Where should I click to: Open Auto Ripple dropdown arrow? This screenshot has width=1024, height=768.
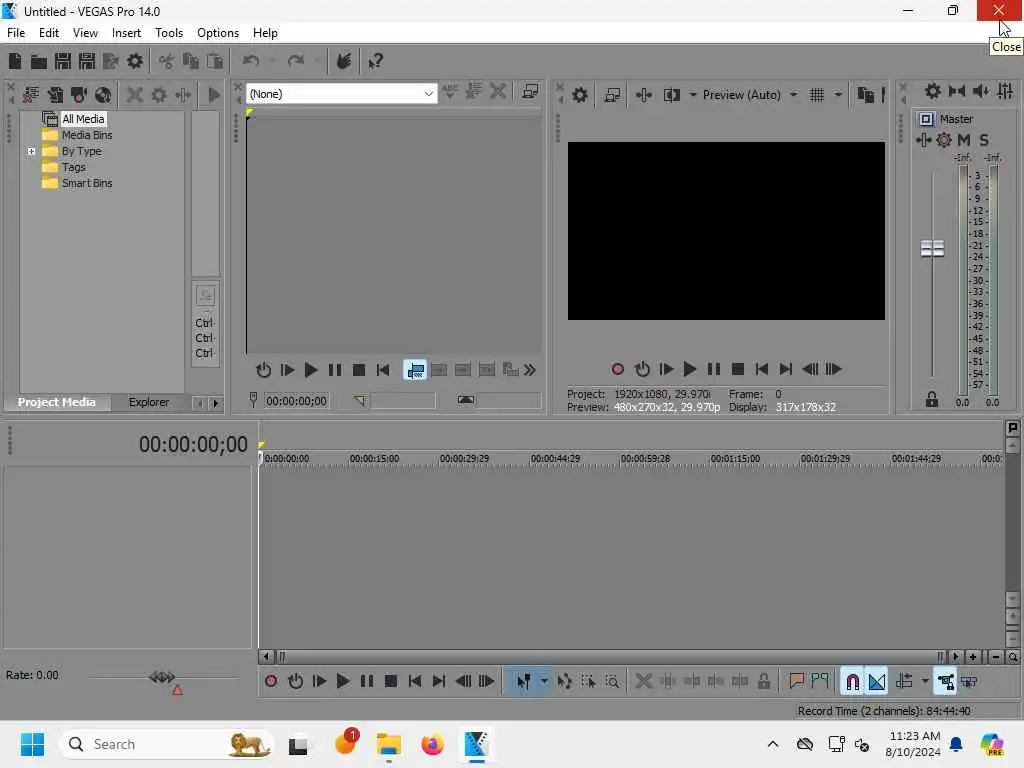(925, 682)
